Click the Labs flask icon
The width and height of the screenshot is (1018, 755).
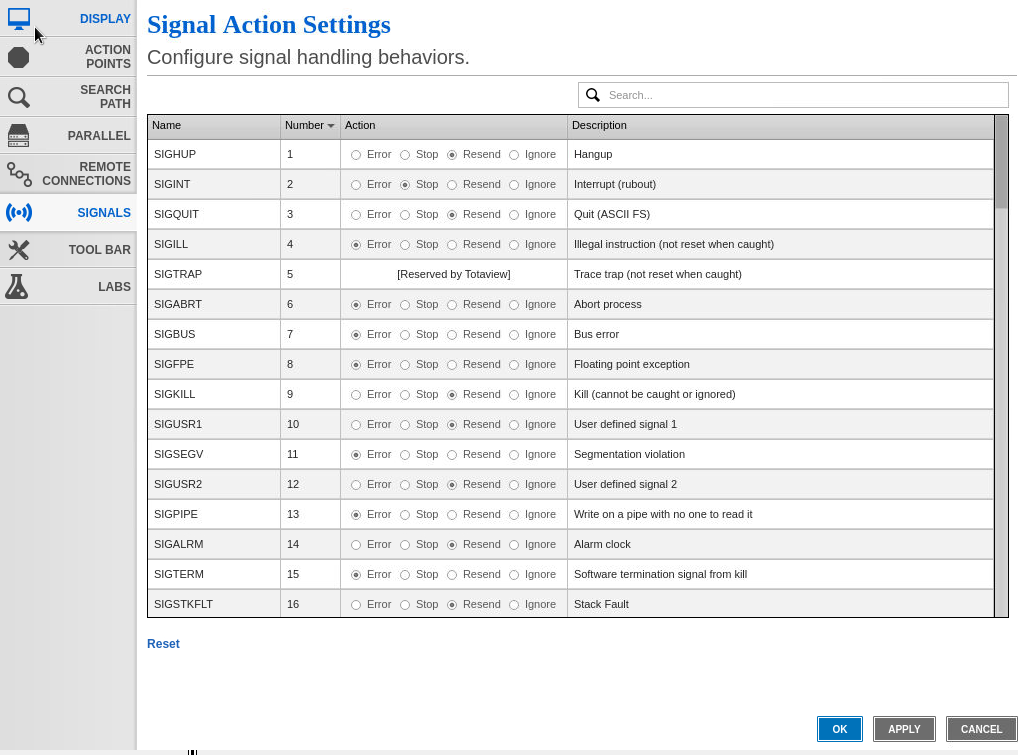17,287
